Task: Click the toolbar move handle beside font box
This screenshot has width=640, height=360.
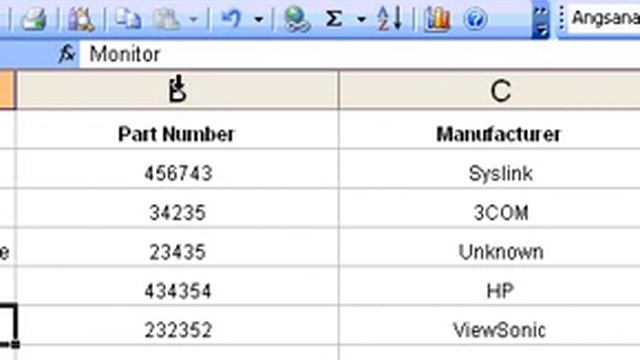Action: click(562, 19)
